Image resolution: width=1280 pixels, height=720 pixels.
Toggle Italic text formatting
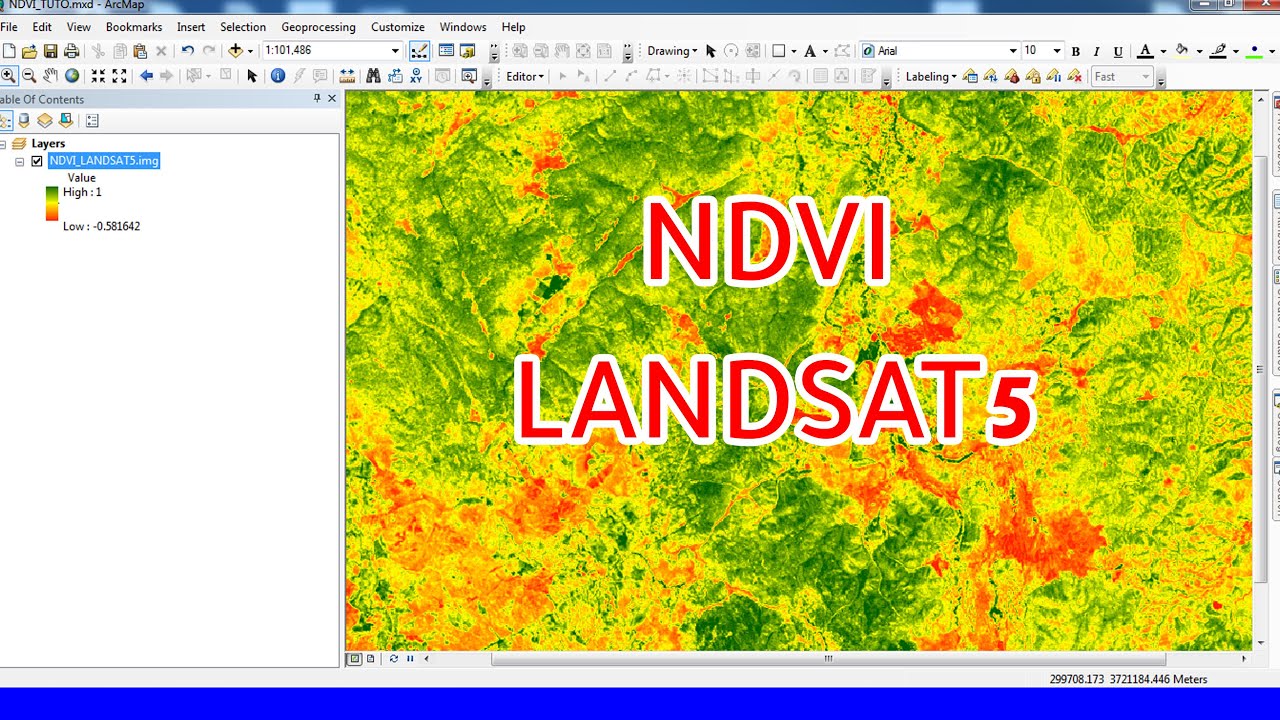pyautogui.click(x=1096, y=51)
